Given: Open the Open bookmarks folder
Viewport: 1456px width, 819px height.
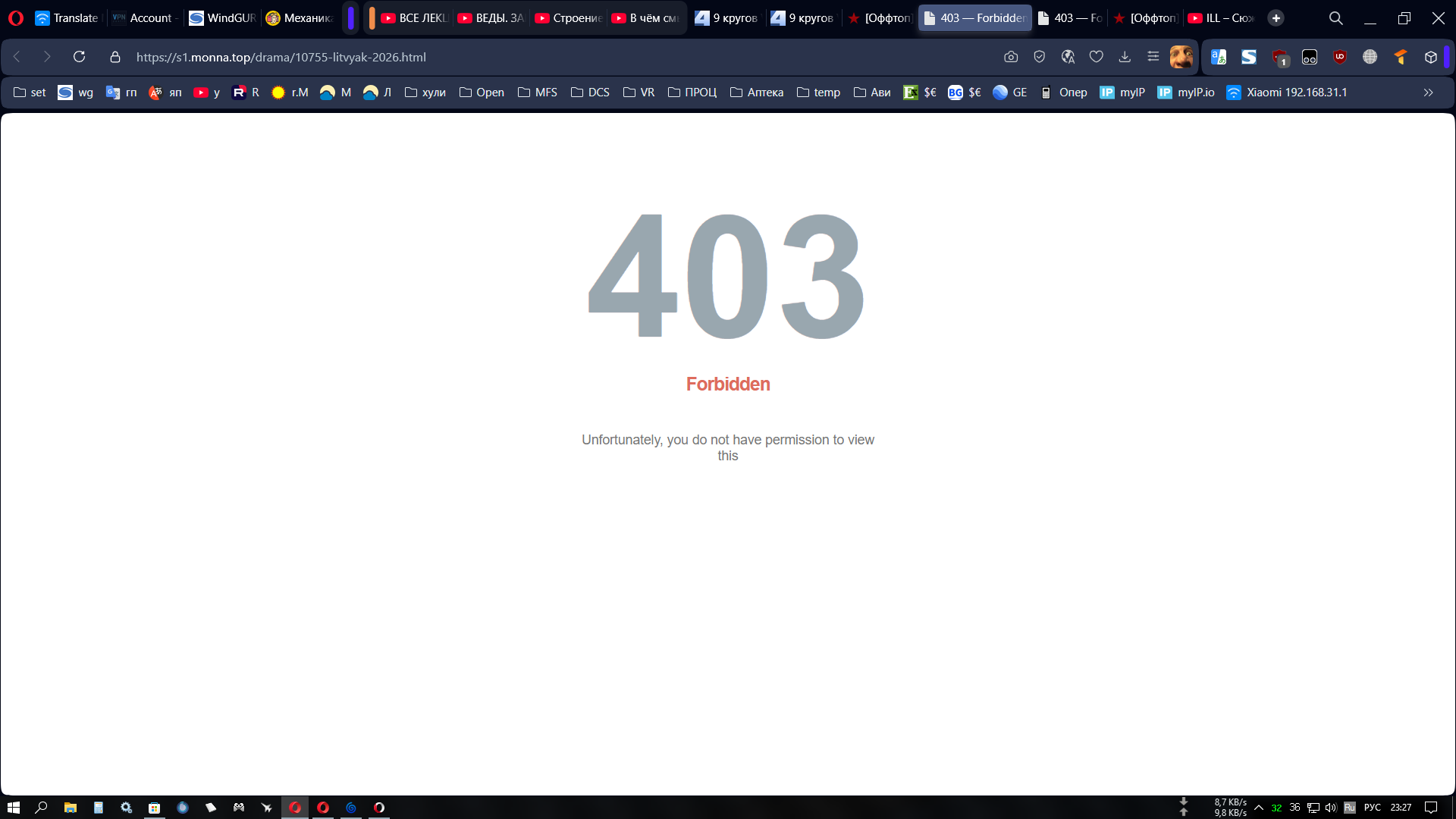Looking at the screenshot, I should click(x=482, y=93).
